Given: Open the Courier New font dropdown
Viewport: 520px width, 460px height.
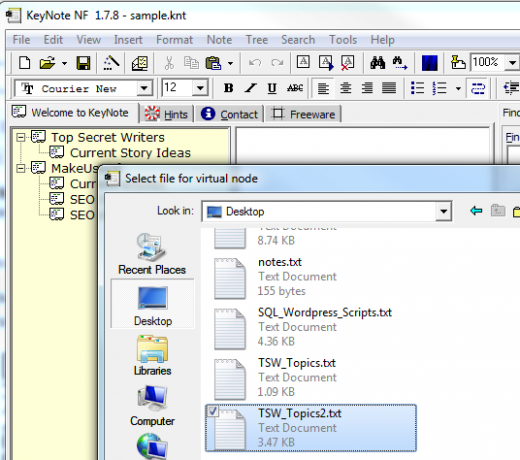Looking at the screenshot, I should [x=144, y=88].
